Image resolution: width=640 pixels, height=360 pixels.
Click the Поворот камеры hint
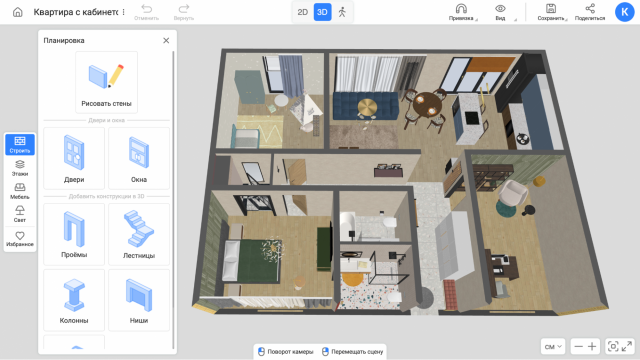point(286,351)
